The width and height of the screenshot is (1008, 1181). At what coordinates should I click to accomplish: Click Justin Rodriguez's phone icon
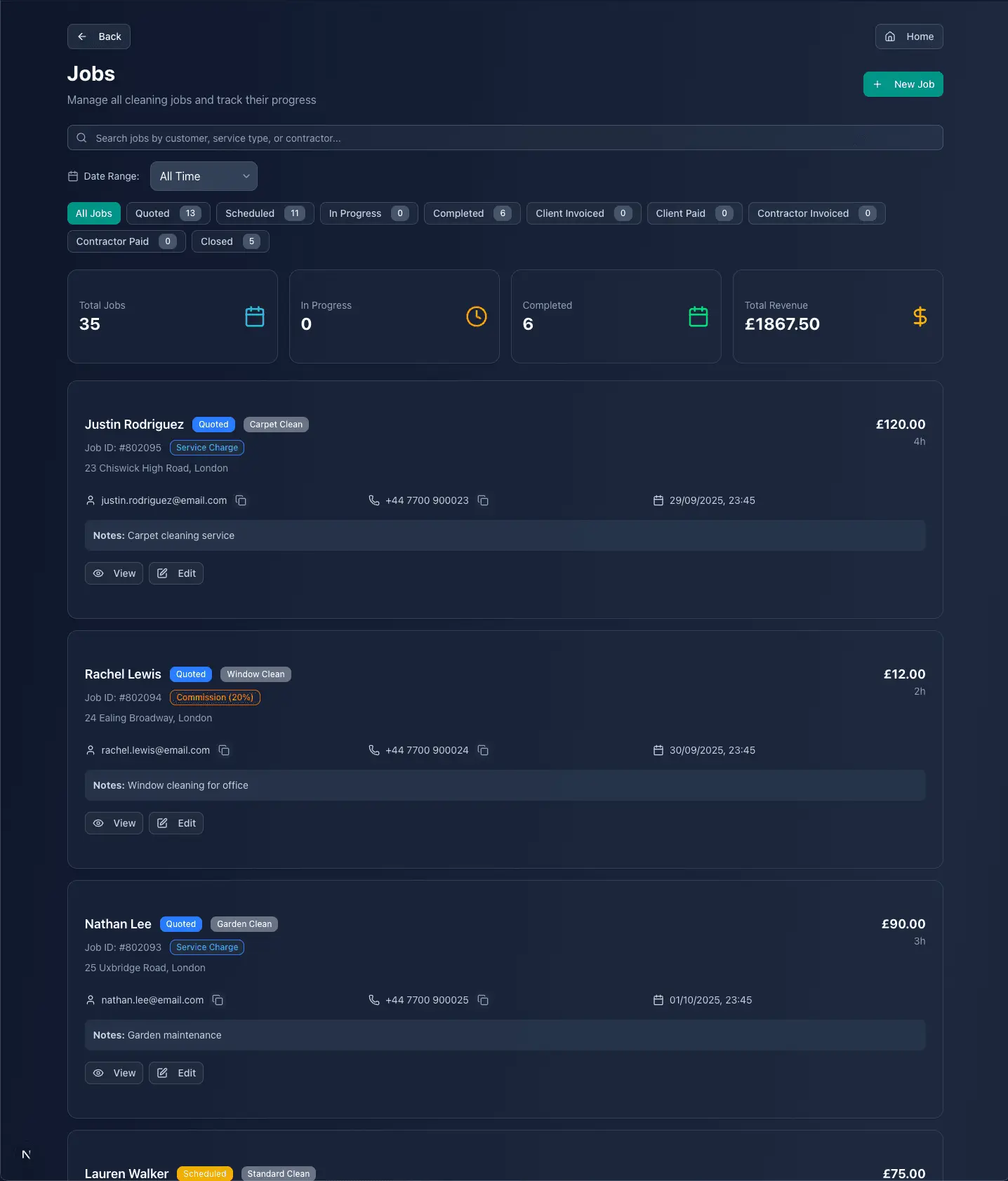click(x=374, y=500)
